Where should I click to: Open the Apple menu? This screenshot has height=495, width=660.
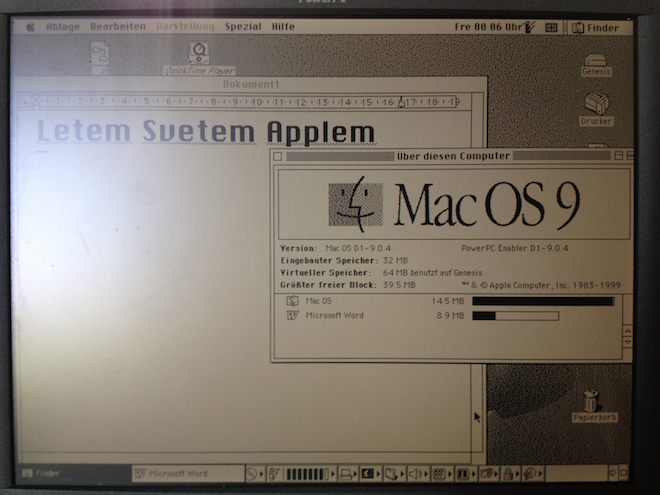tap(31, 27)
